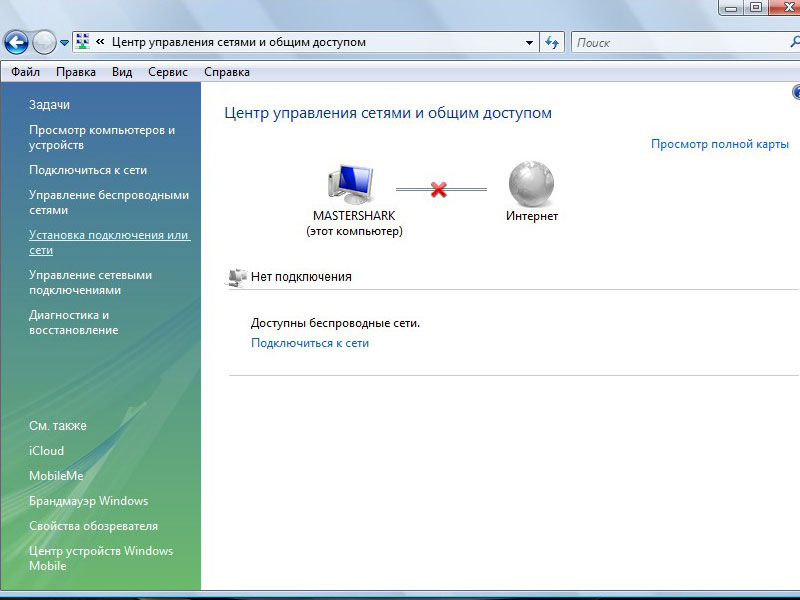Open Брандмауэр Windows link
This screenshot has height=600, width=800.
click(x=88, y=501)
